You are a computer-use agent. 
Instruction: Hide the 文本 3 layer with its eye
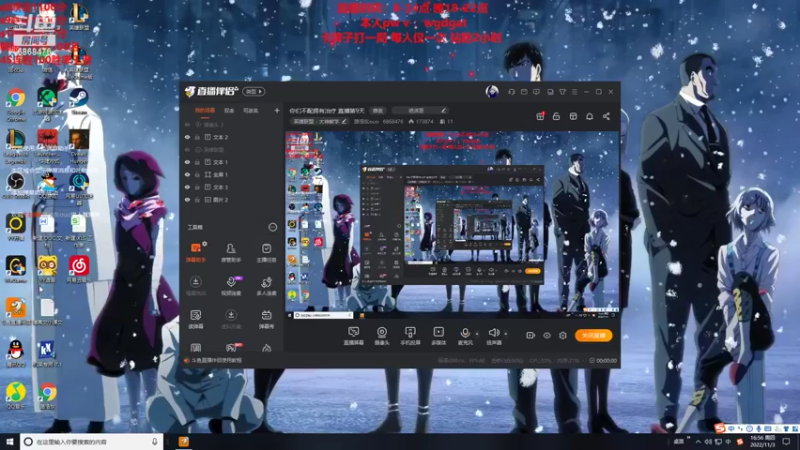(x=187, y=187)
